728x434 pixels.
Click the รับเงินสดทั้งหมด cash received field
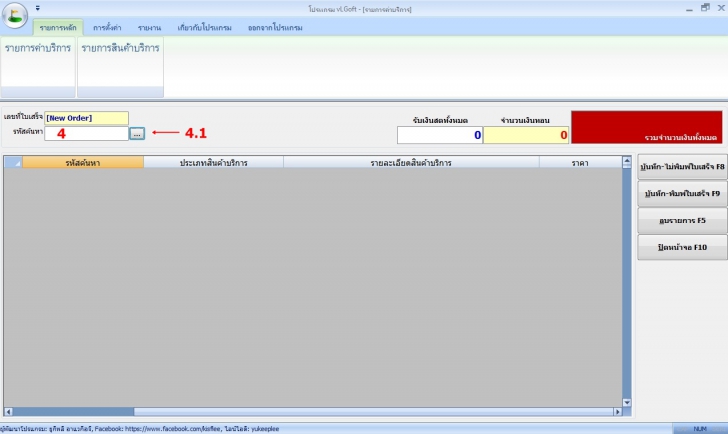[x=440, y=135]
